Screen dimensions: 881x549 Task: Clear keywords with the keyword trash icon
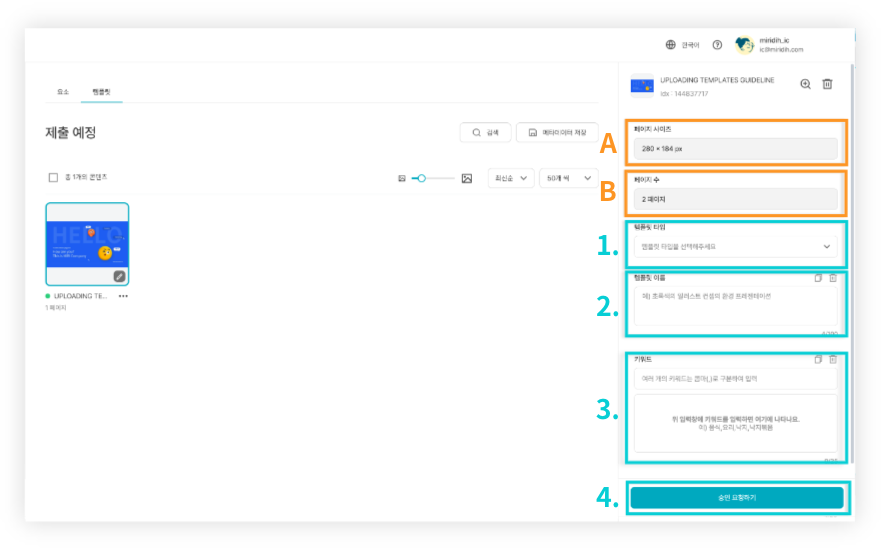point(832,359)
